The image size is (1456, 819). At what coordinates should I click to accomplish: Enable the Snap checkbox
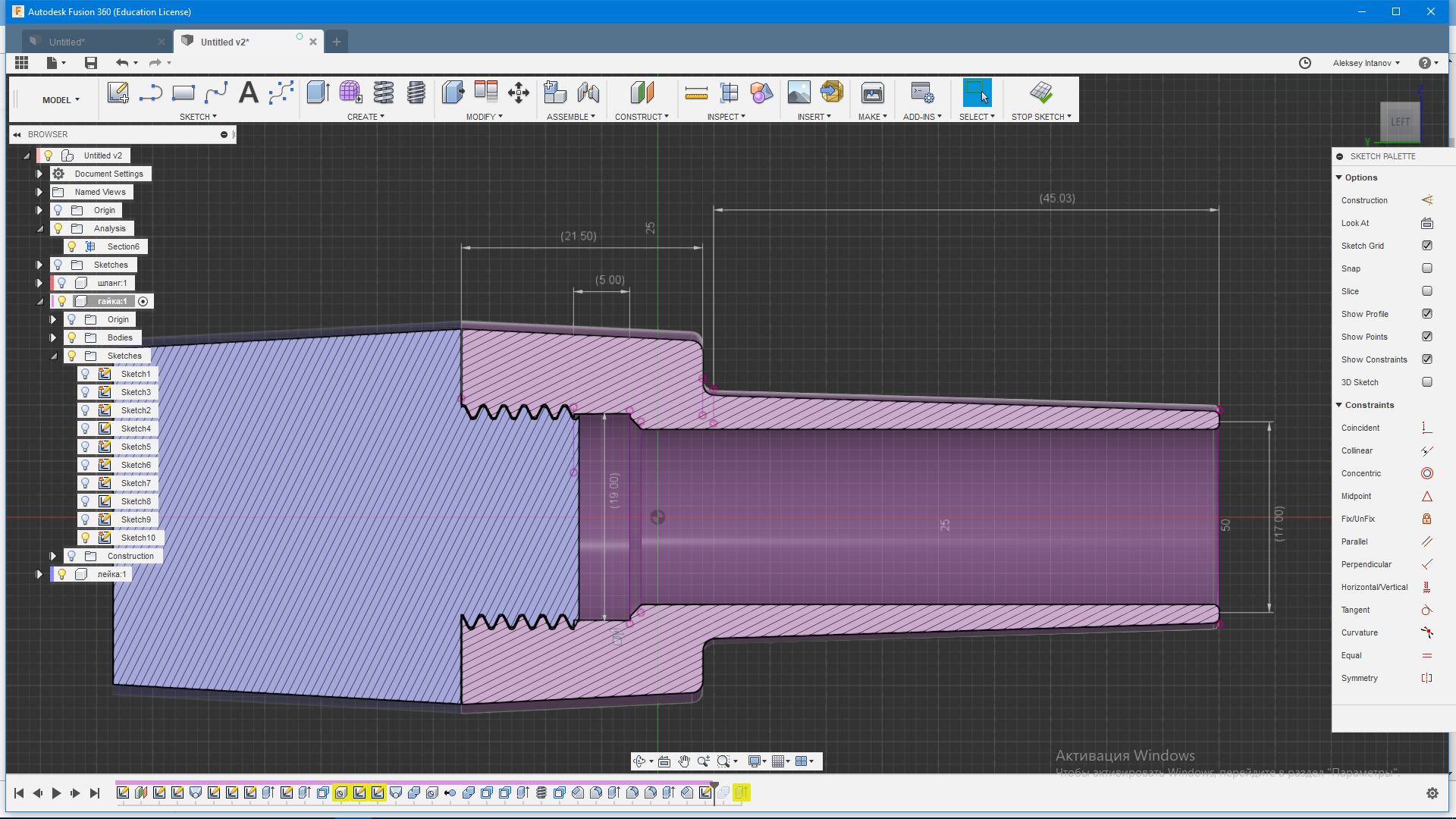coord(1426,268)
